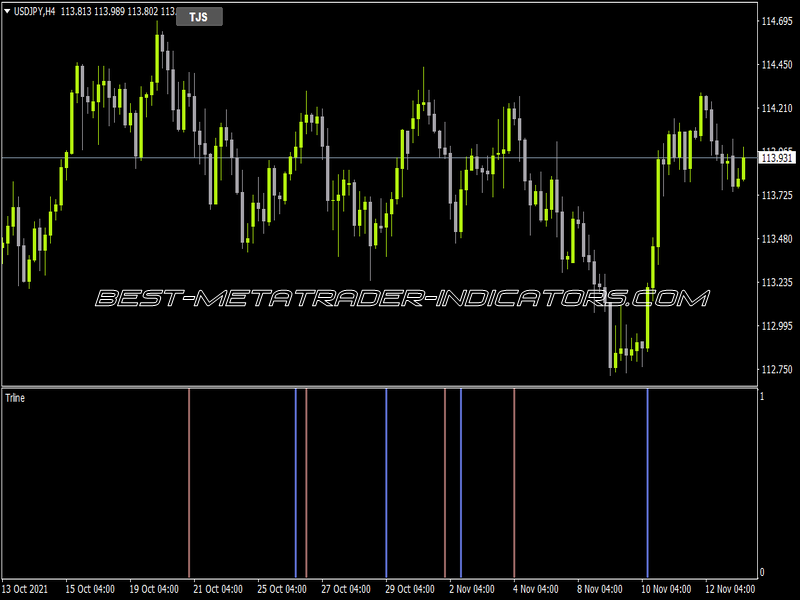Click the blue line at 29 Oct

pyautogui.click(x=386, y=483)
